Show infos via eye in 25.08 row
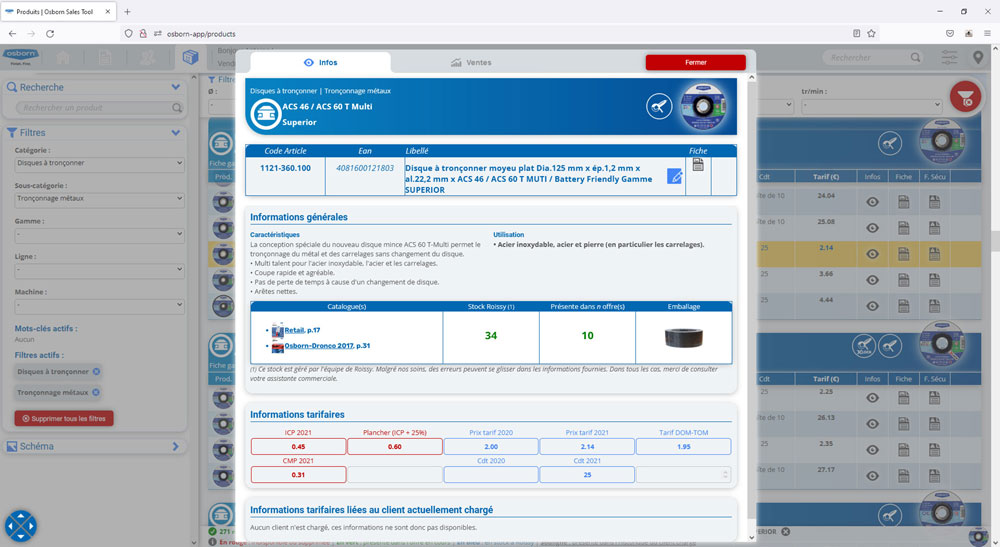1000x547 pixels. pyautogui.click(x=872, y=228)
